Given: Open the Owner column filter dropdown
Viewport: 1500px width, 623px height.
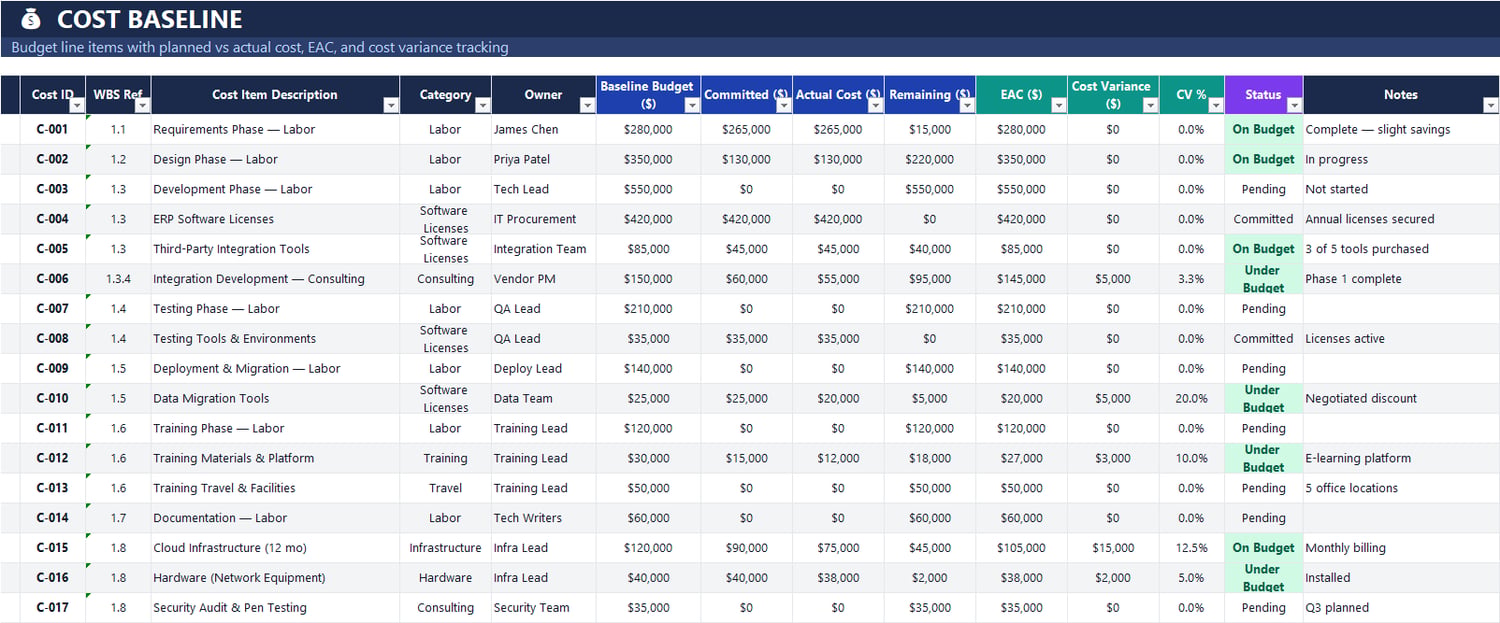Looking at the screenshot, I should pos(588,105).
